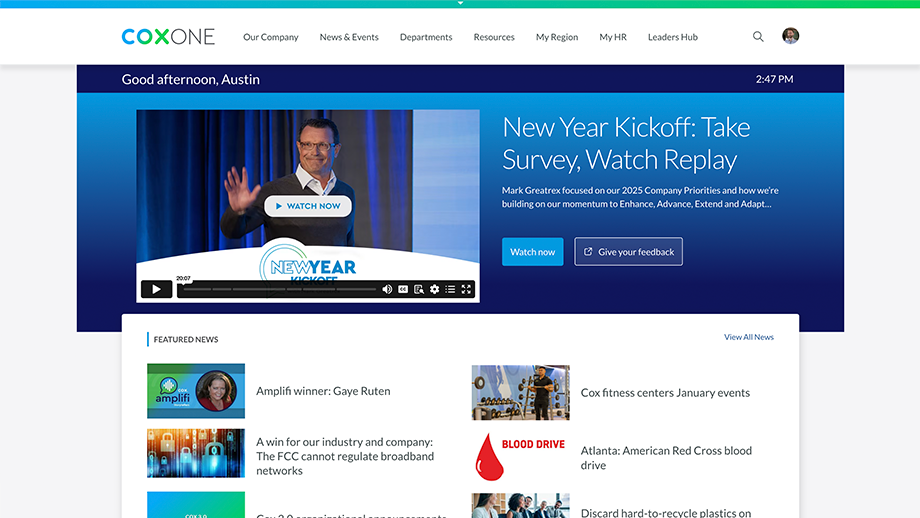Click the padlocks cybersecurity thumbnail

[196, 453]
